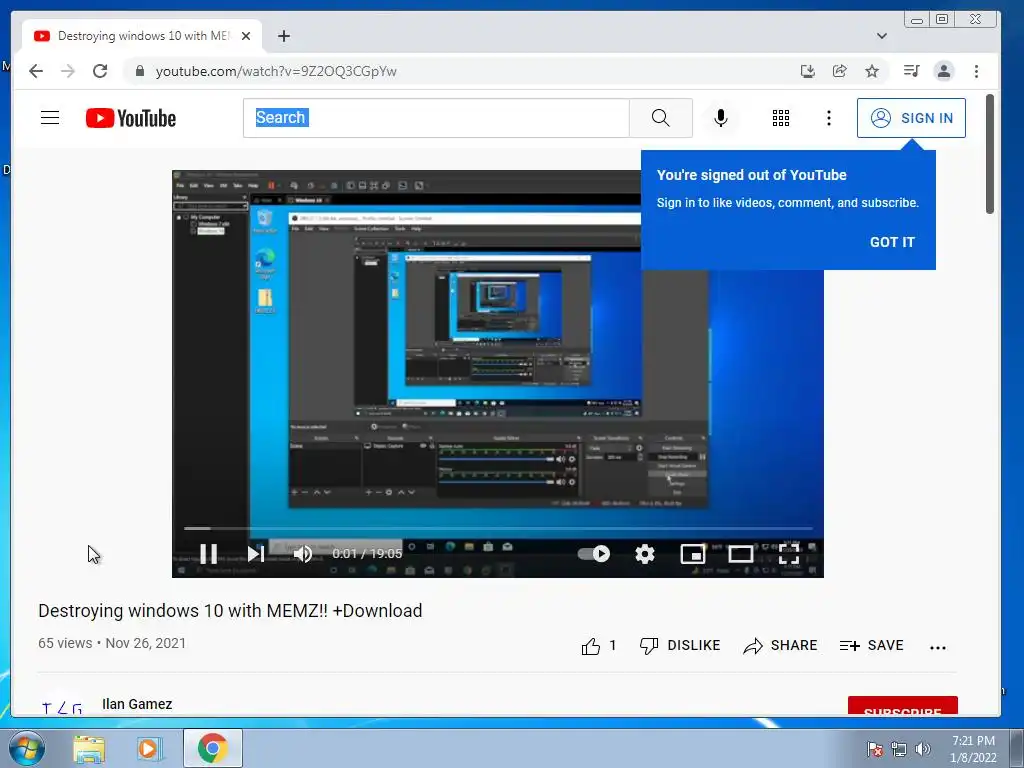Image resolution: width=1024 pixels, height=768 pixels.
Task: View site information lock icon
Action: coord(139,71)
